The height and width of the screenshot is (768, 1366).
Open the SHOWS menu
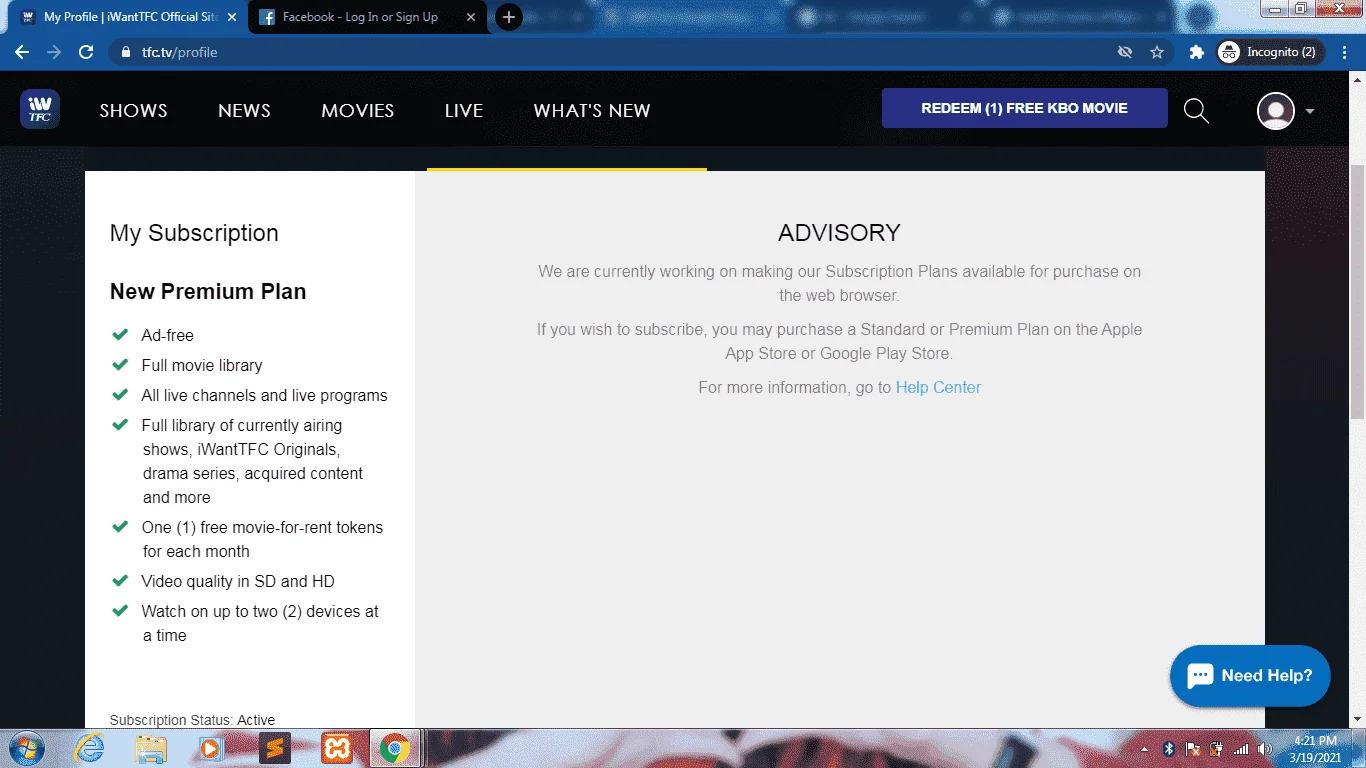pyautogui.click(x=134, y=111)
